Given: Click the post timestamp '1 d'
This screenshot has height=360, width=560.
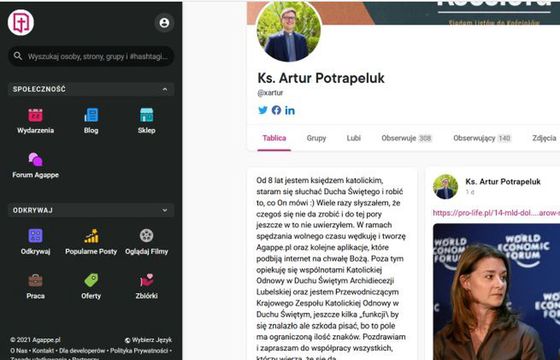Looking at the screenshot, I should pos(470,192).
